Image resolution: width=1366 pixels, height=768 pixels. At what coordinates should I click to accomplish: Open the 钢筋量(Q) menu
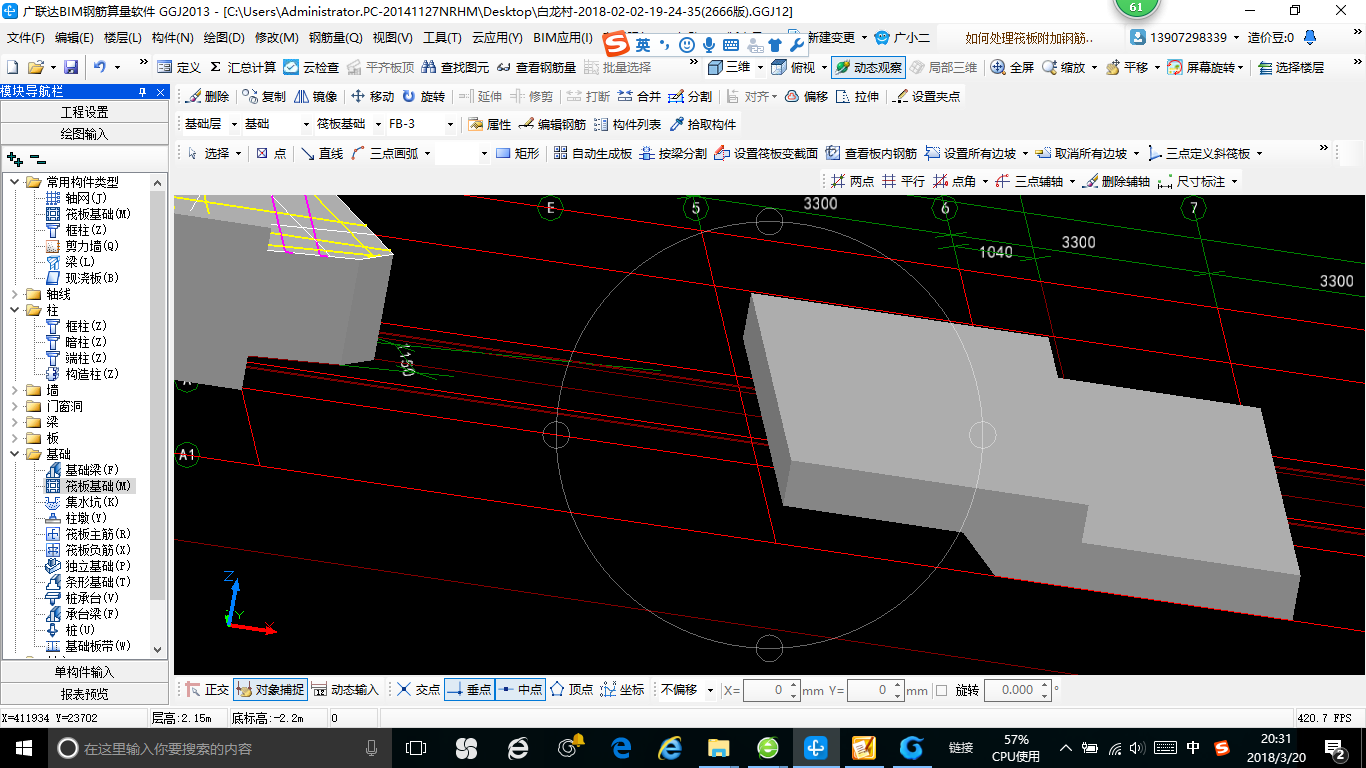point(335,38)
